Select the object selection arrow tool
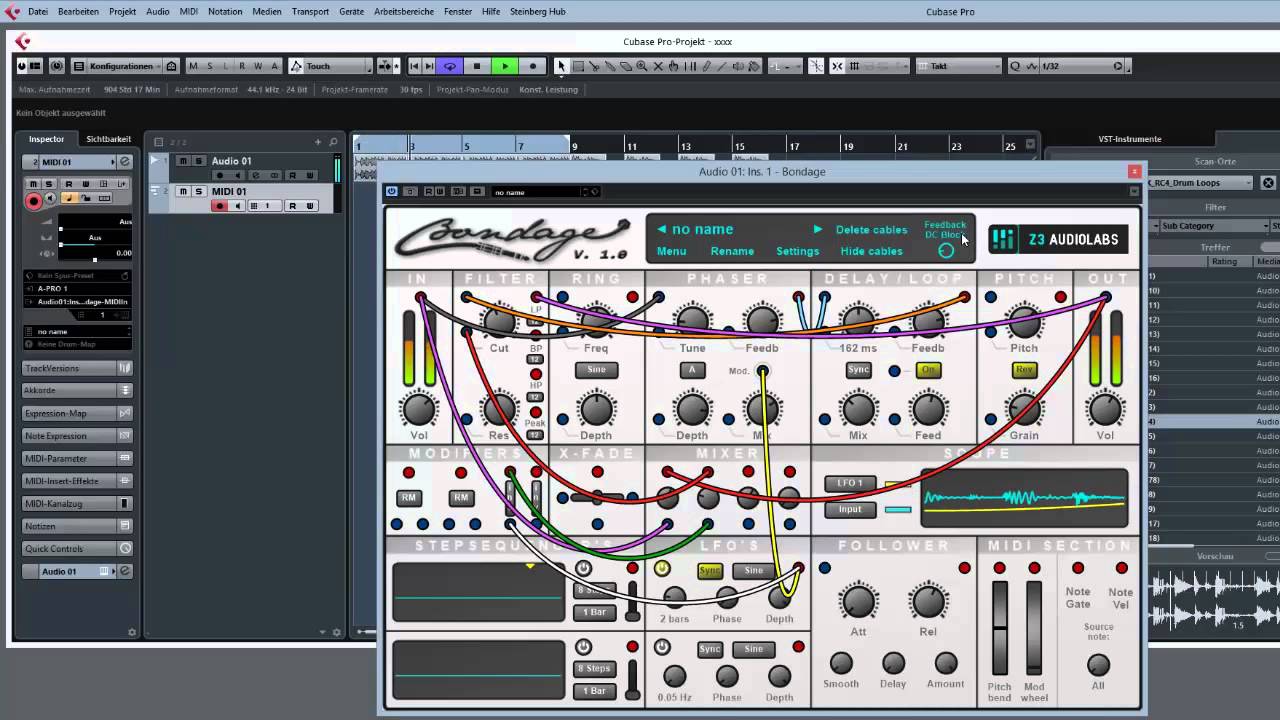Image resolution: width=1280 pixels, height=720 pixels. (x=561, y=66)
